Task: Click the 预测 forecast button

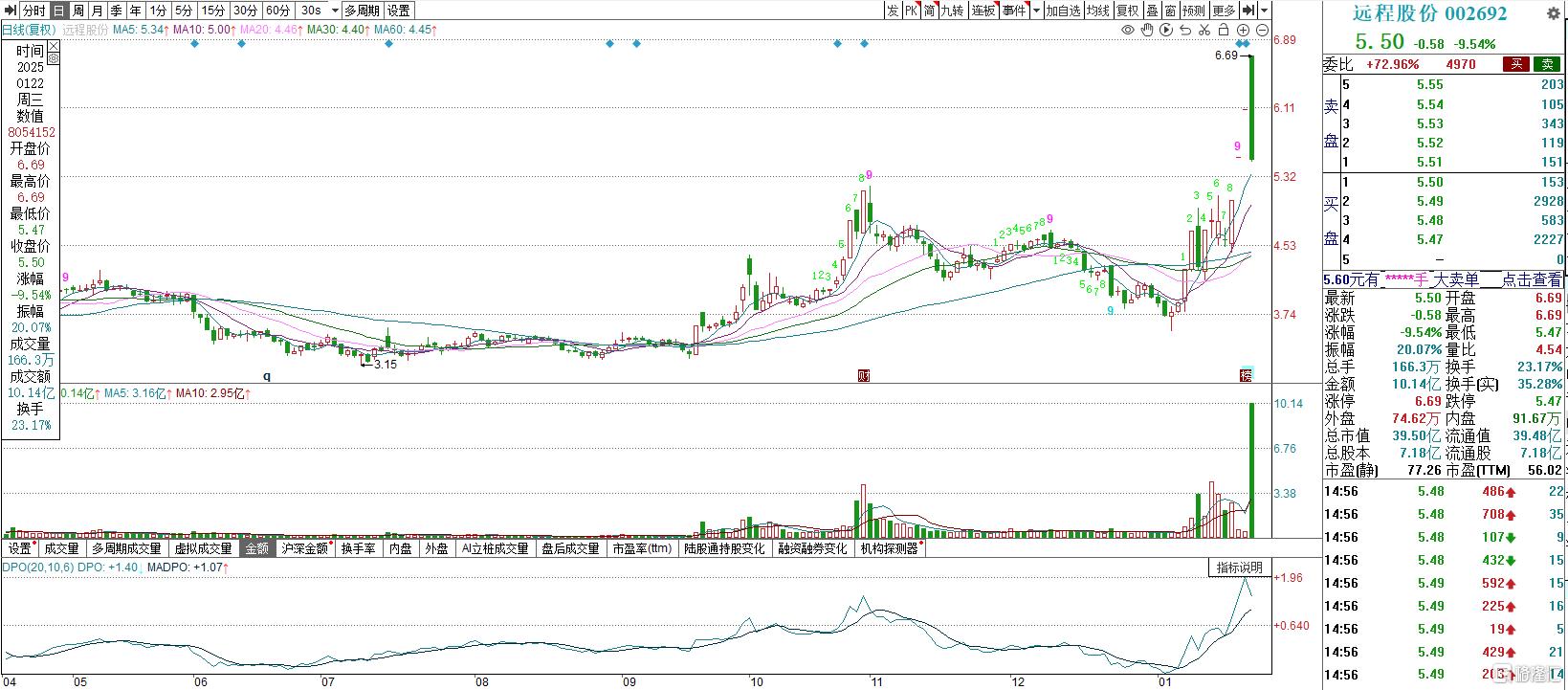Action: [x=1194, y=11]
